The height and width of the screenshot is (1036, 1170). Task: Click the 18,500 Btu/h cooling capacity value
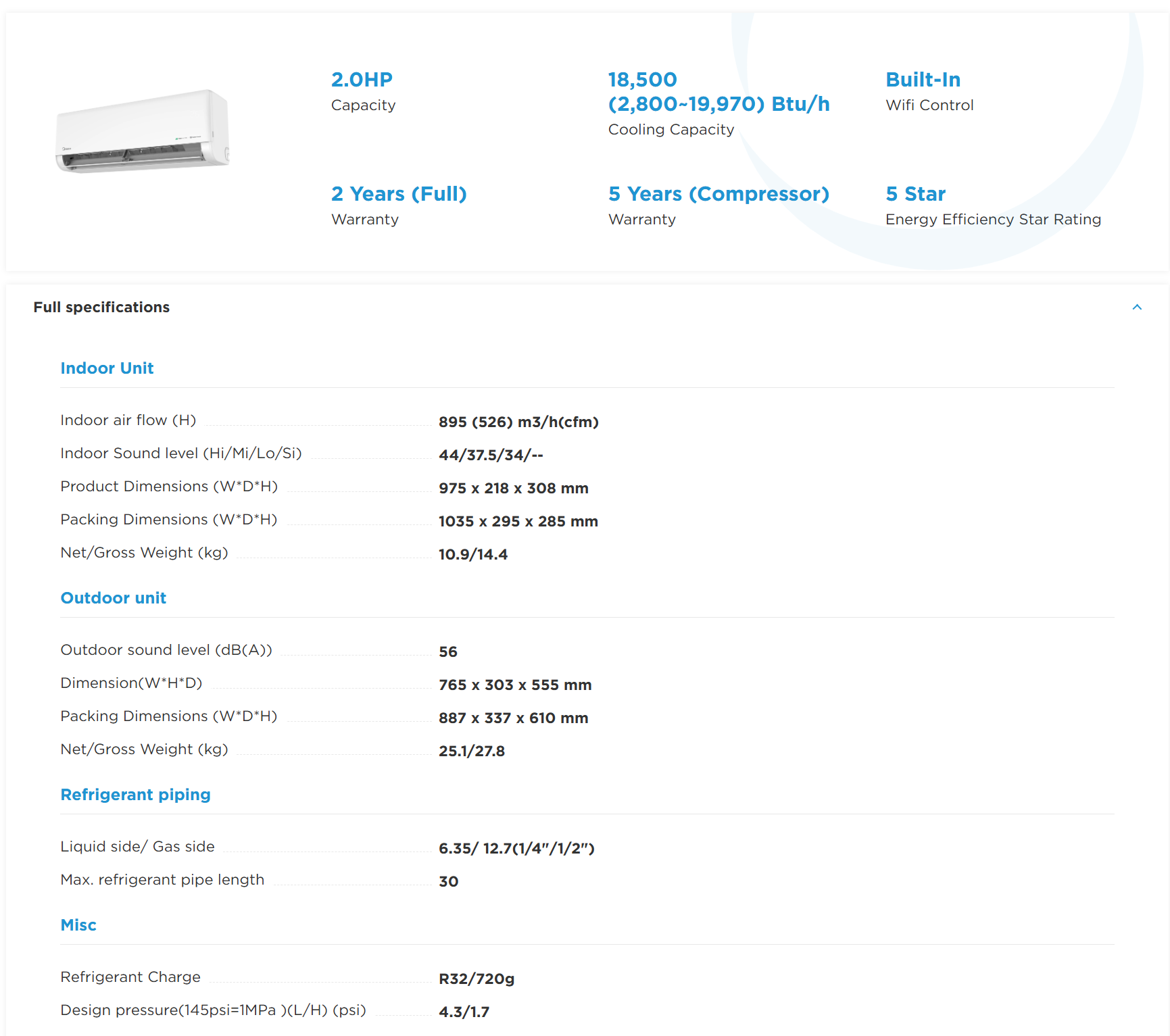718,92
